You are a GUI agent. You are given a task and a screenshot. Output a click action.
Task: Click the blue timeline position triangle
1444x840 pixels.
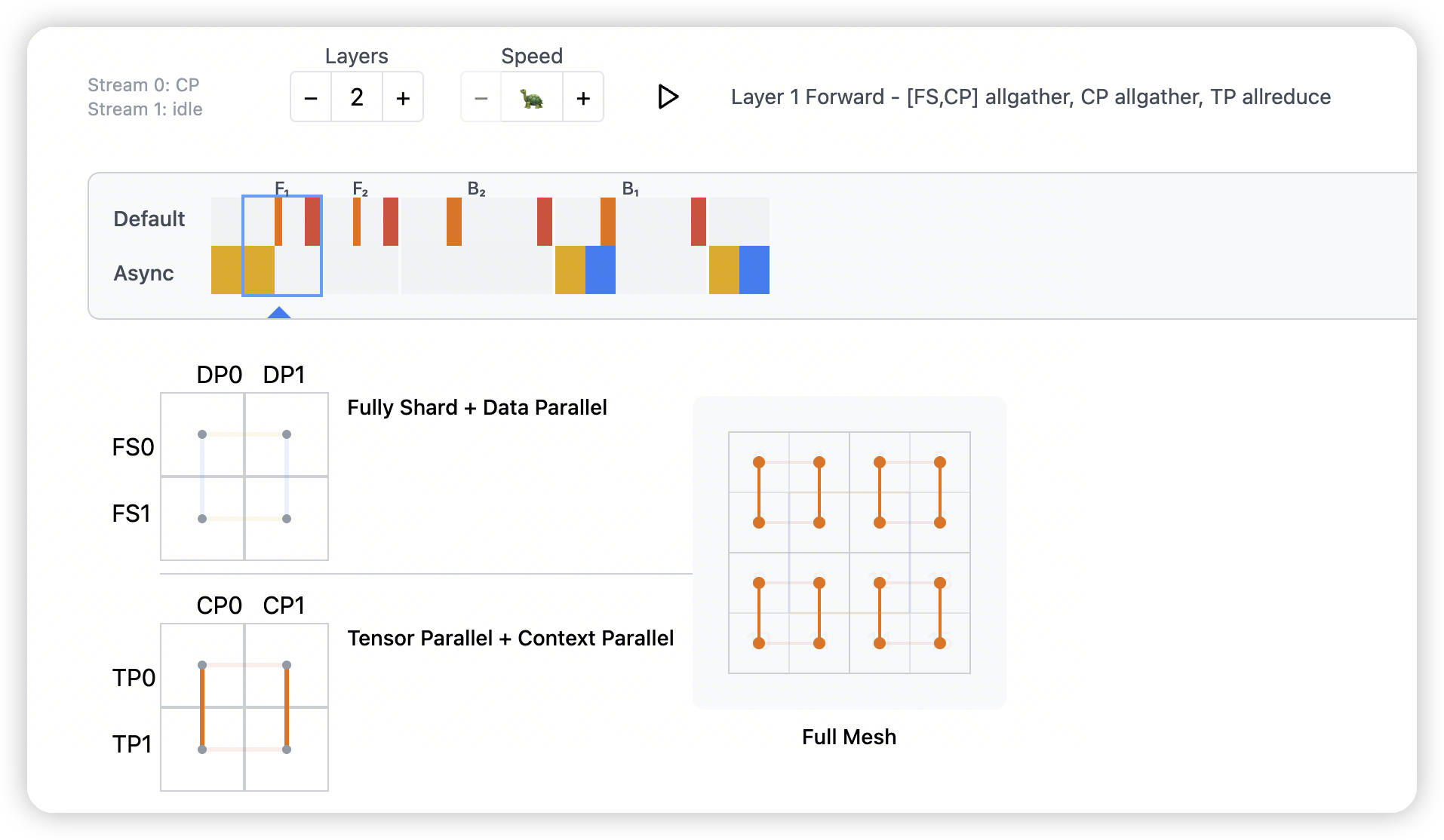pyautogui.click(x=279, y=312)
